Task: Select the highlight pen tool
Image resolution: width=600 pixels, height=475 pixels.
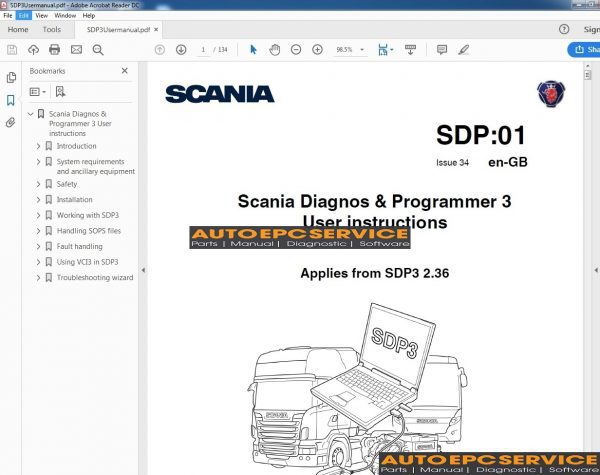Action: 463,50
